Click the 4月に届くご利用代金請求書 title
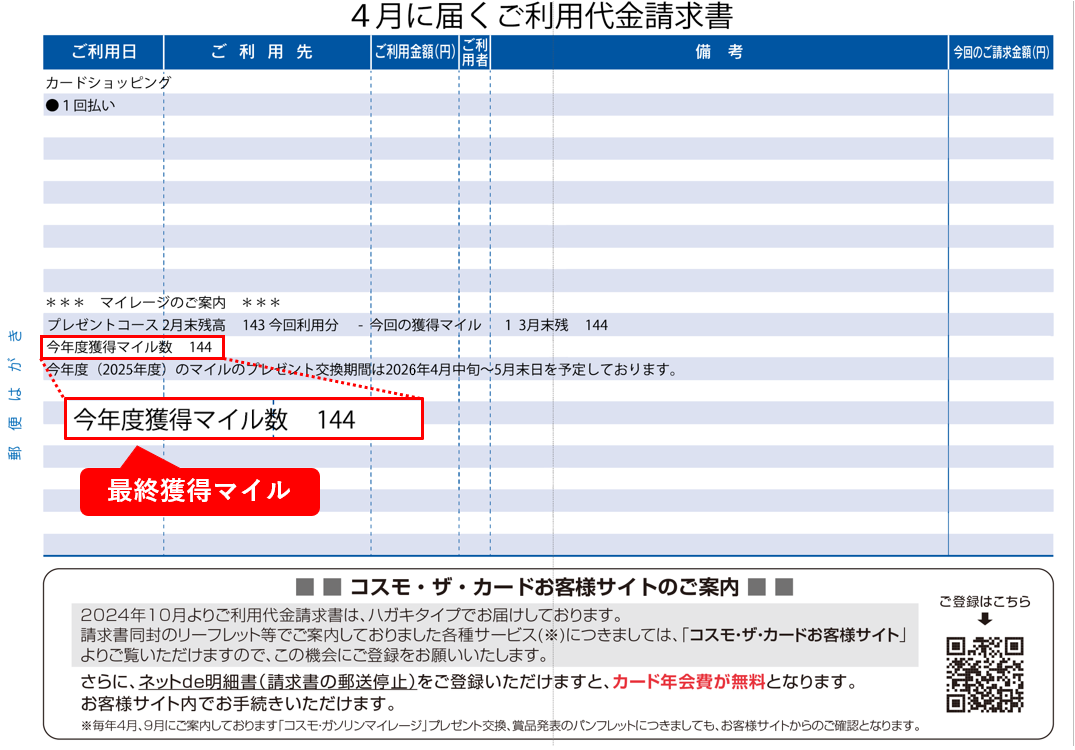 [x=543, y=16]
